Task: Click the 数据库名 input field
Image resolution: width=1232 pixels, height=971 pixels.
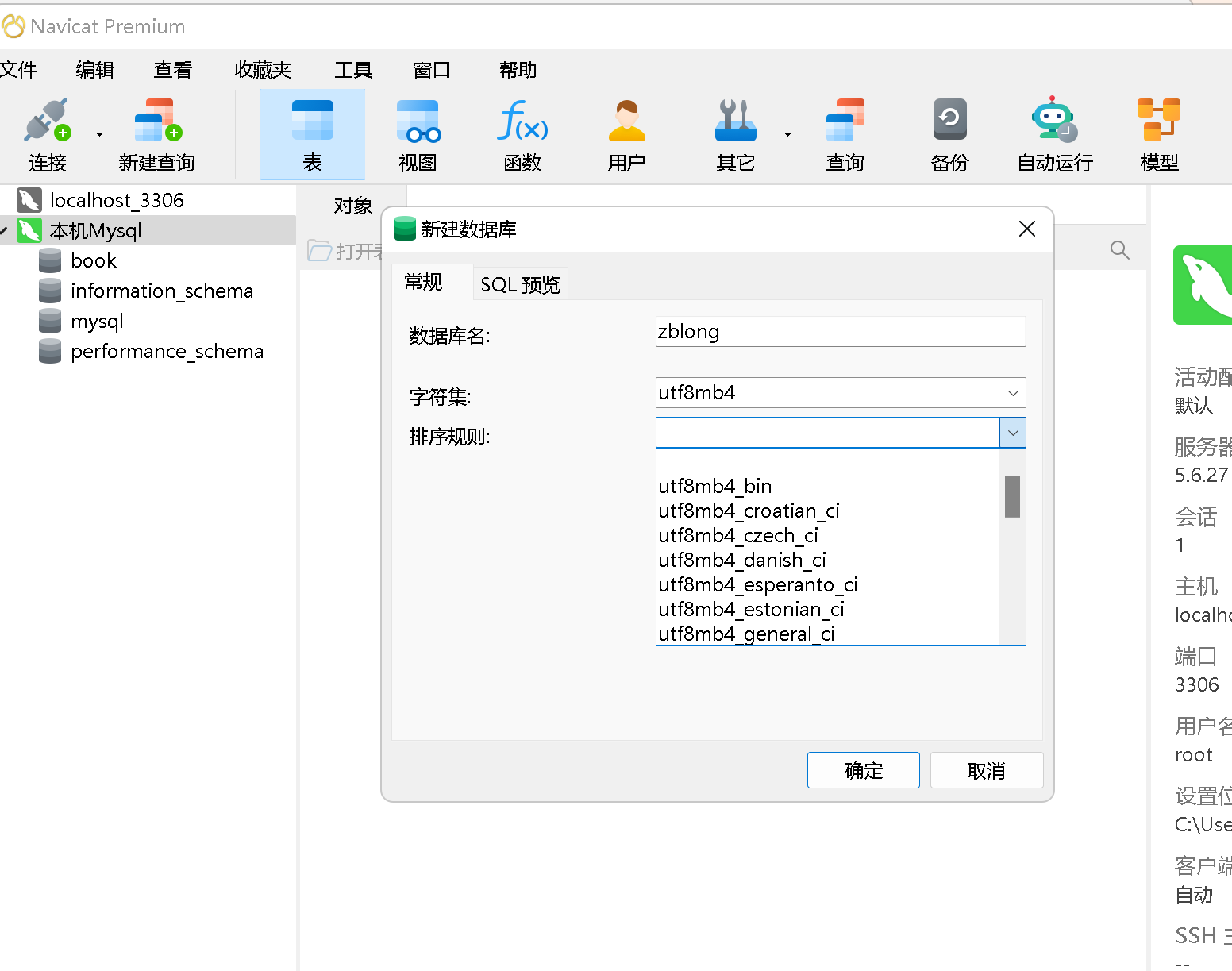Action: (841, 332)
